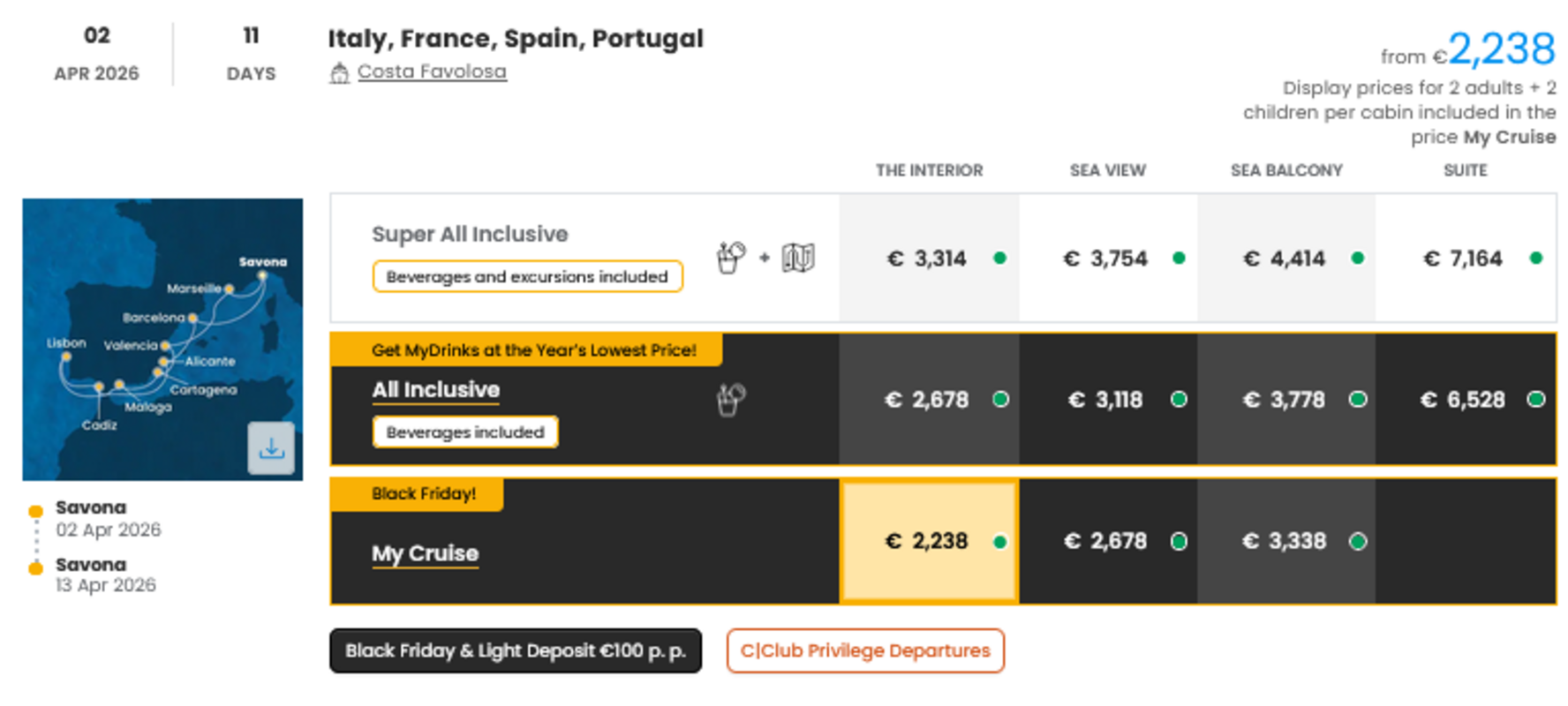Screen dimensions: 1568x706
Task: Click Black Friday & Light Deposit button
Action: [x=516, y=650]
